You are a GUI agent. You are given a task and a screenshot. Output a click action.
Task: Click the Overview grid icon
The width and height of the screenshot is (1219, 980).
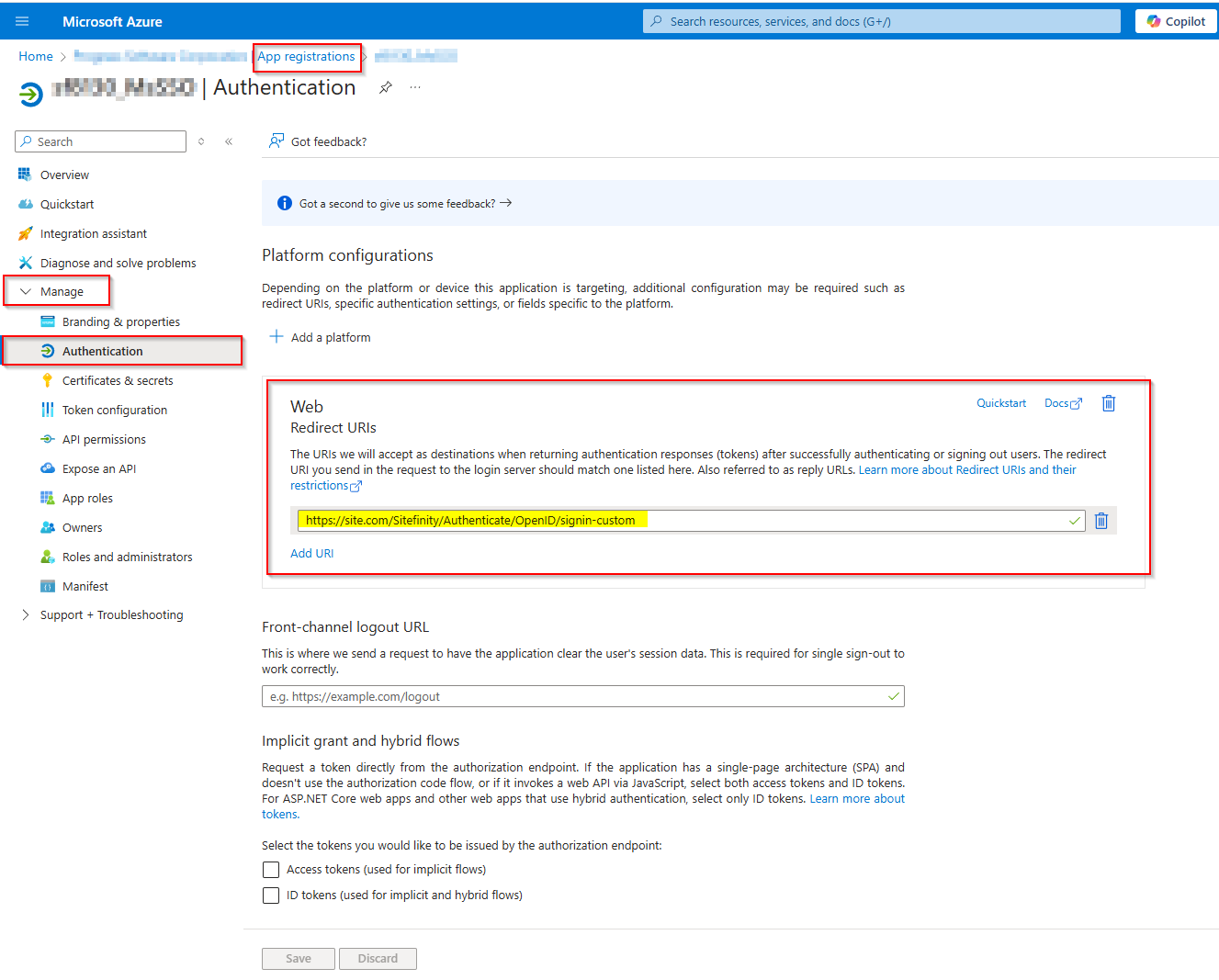(x=25, y=175)
